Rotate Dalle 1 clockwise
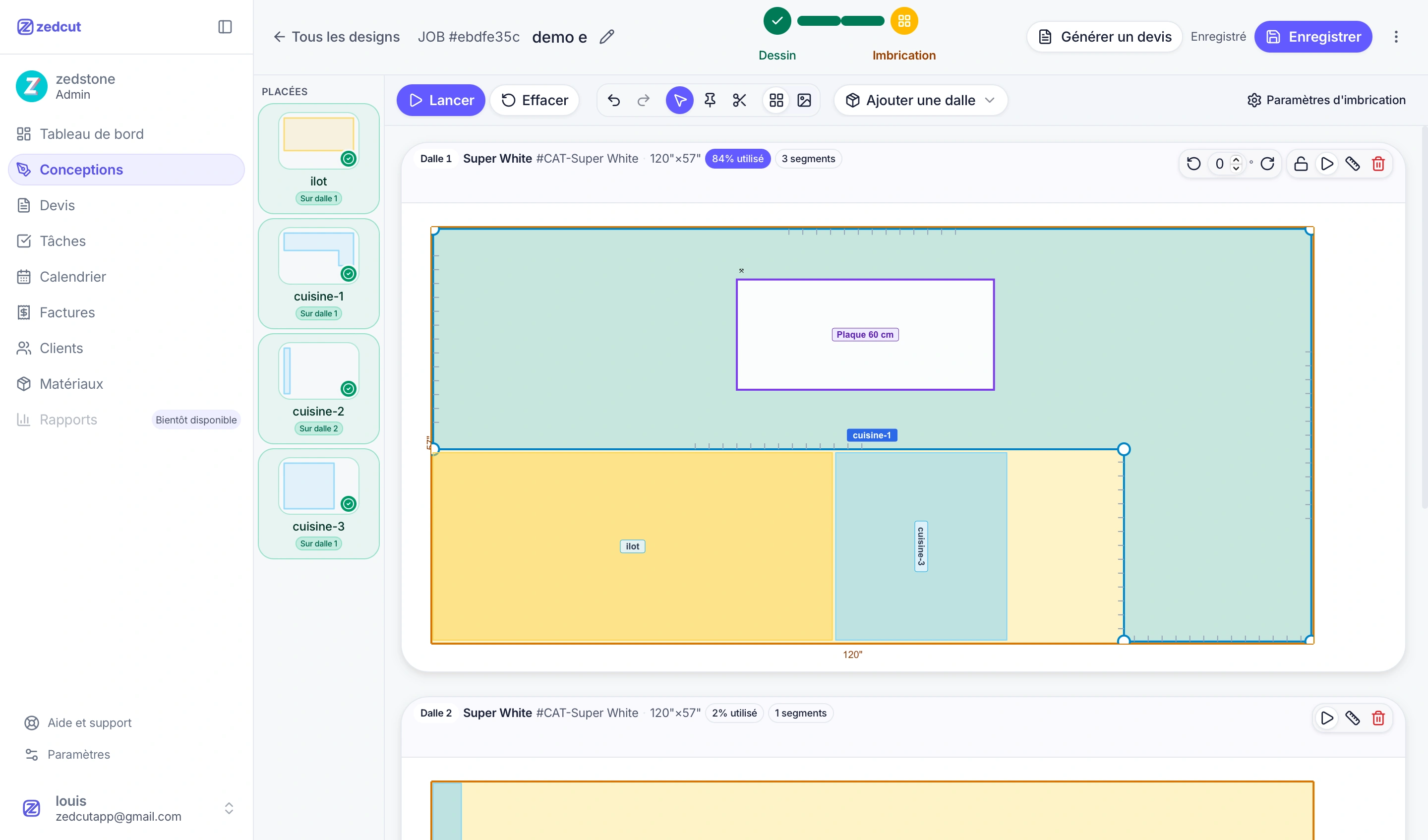The height and width of the screenshot is (840, 1428). (1268, 164)
